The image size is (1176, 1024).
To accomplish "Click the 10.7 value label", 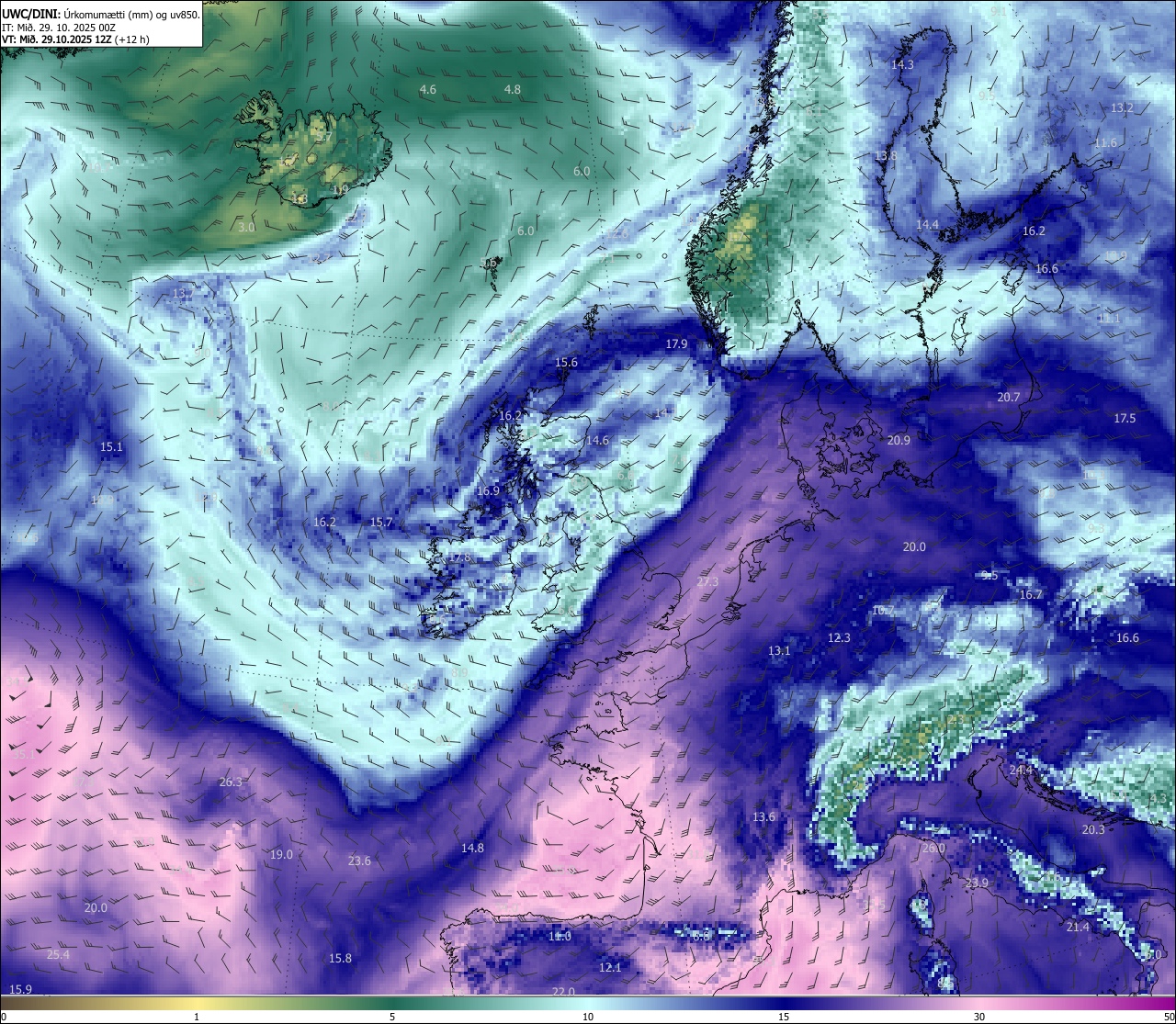I will (883, 610).
